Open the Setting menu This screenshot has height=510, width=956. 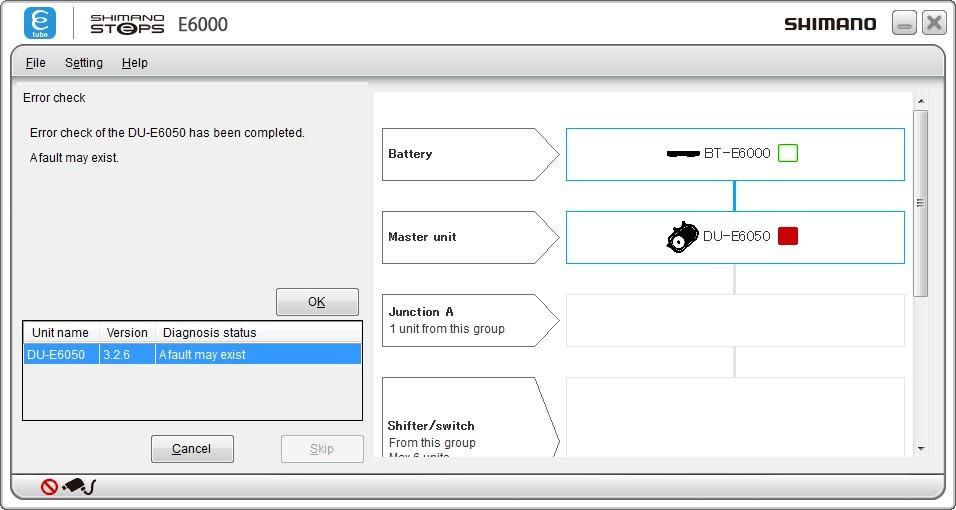(x=84, y=63)
